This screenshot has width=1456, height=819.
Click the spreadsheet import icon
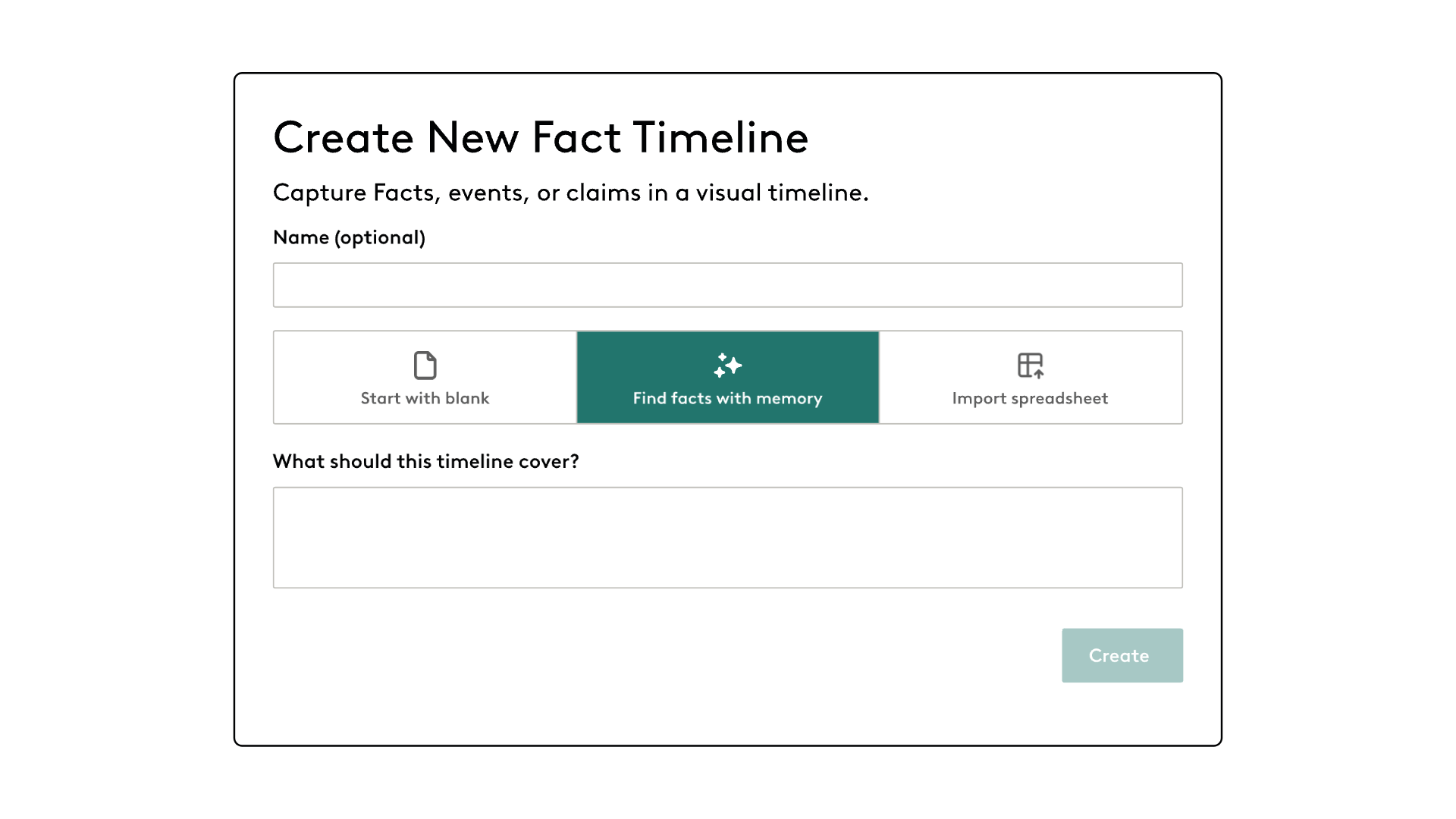pos(1030,366)
